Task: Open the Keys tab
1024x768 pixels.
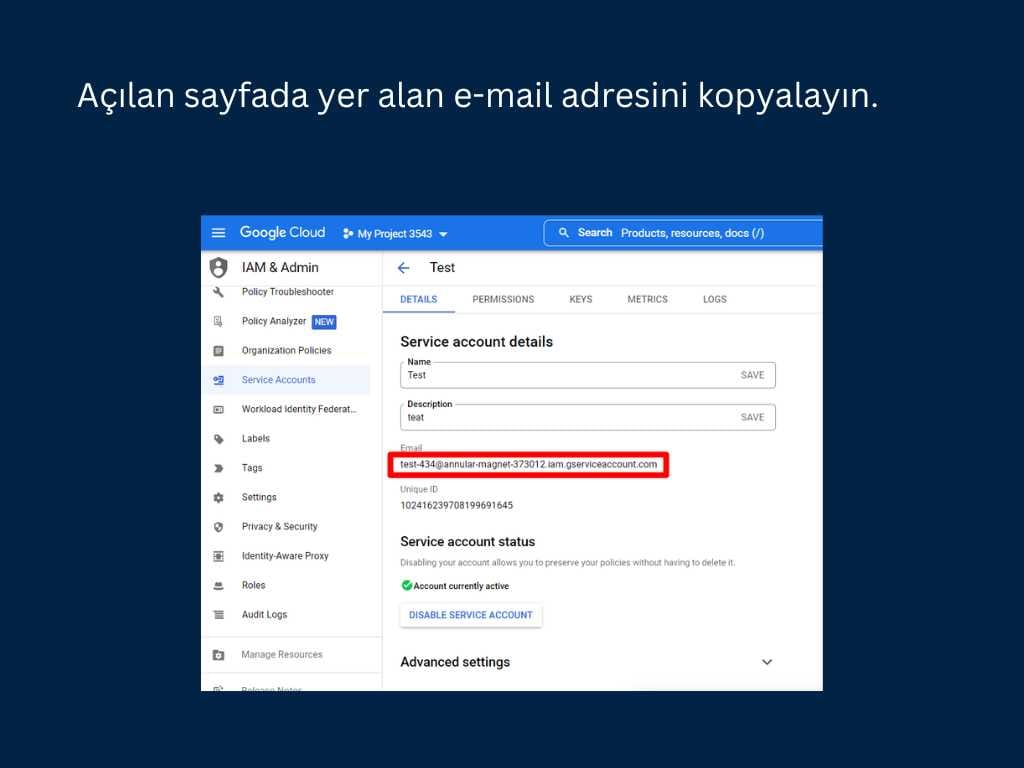Action: click(x=581, y=299)
